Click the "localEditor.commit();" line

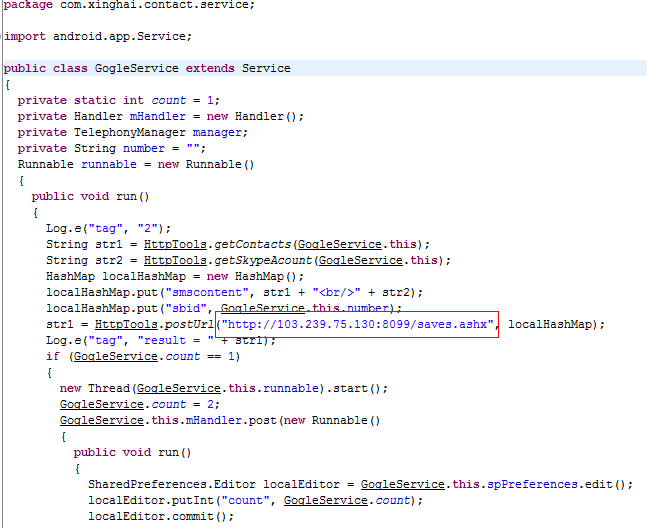[x=161, y=516]
